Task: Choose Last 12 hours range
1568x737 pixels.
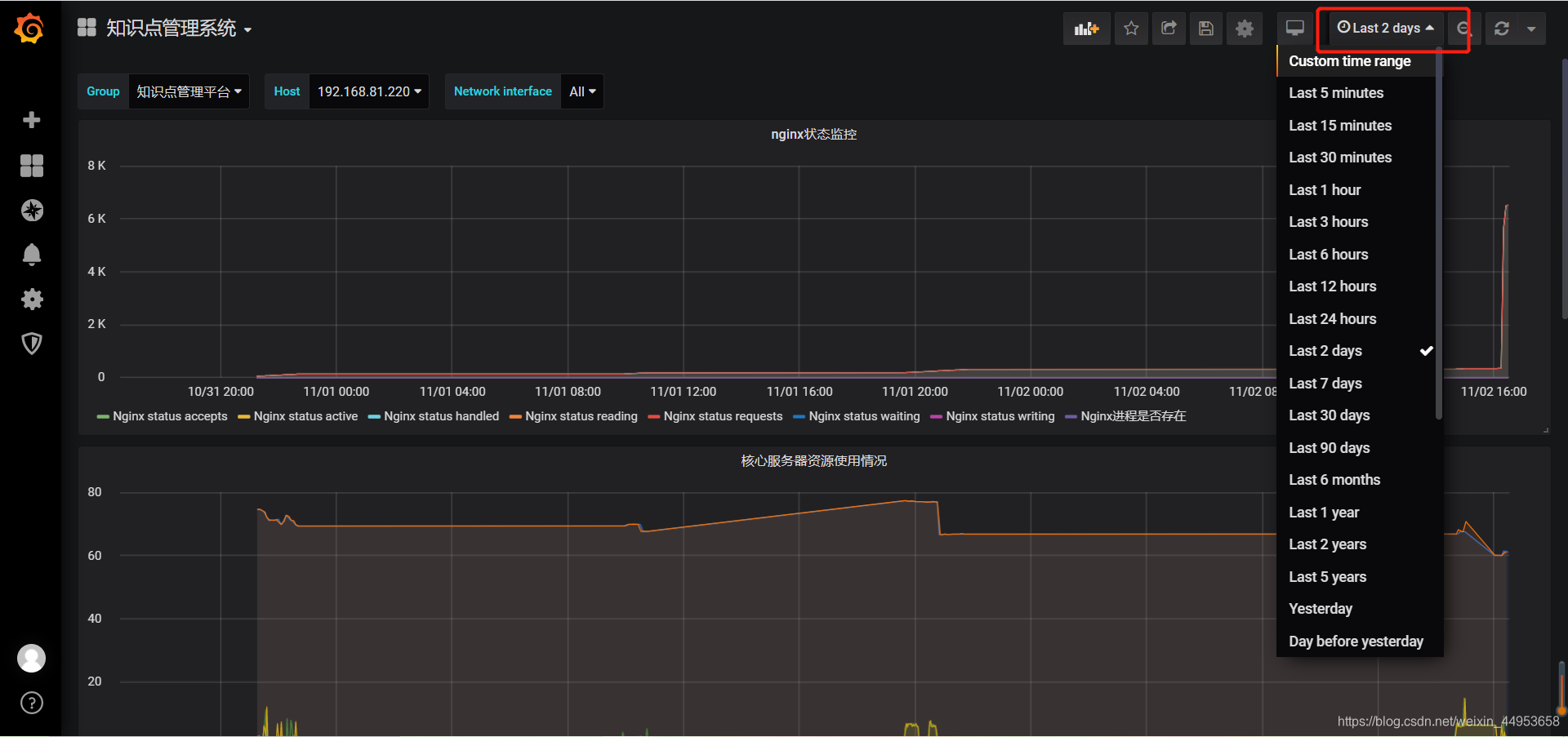Action: (x=1356, y=286)
